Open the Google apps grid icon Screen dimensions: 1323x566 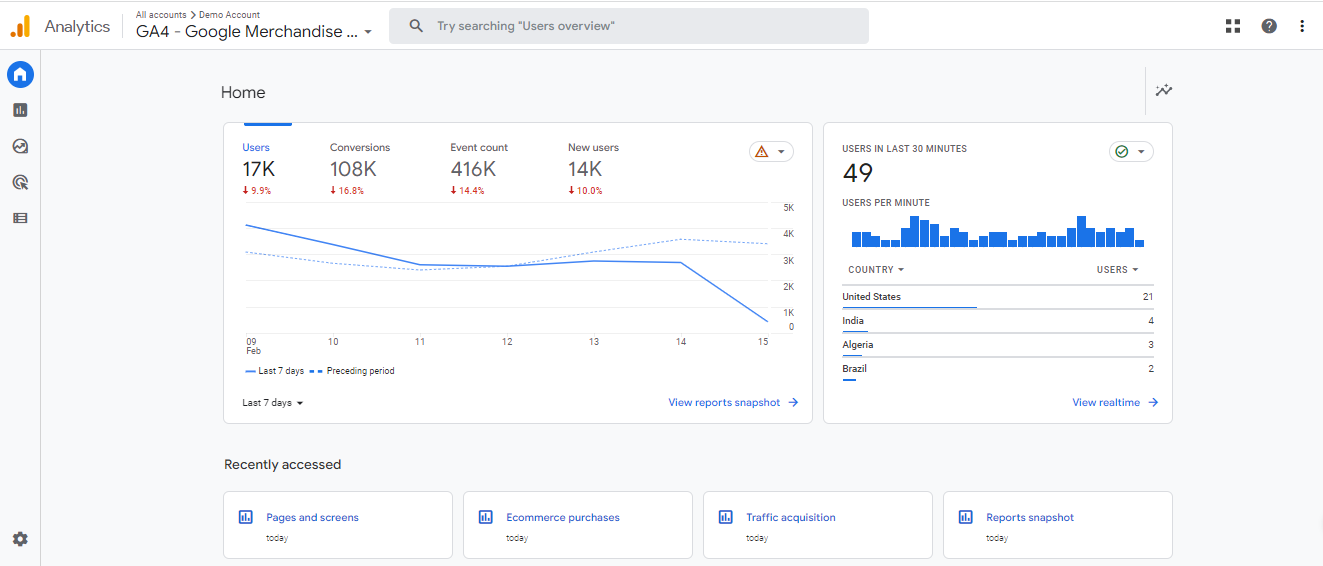point(1233,26)
